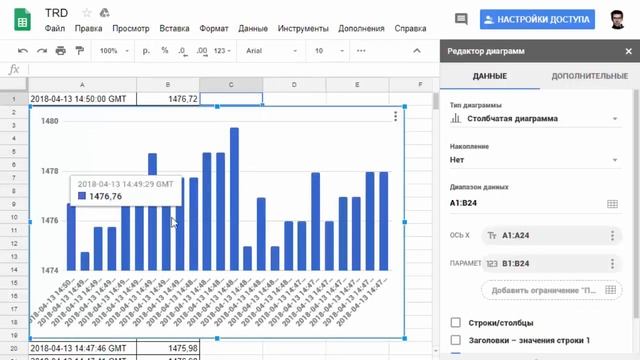Select cell containing 1475,98
The width and height of the screenshot is (640, 360).
click(168, 348)
